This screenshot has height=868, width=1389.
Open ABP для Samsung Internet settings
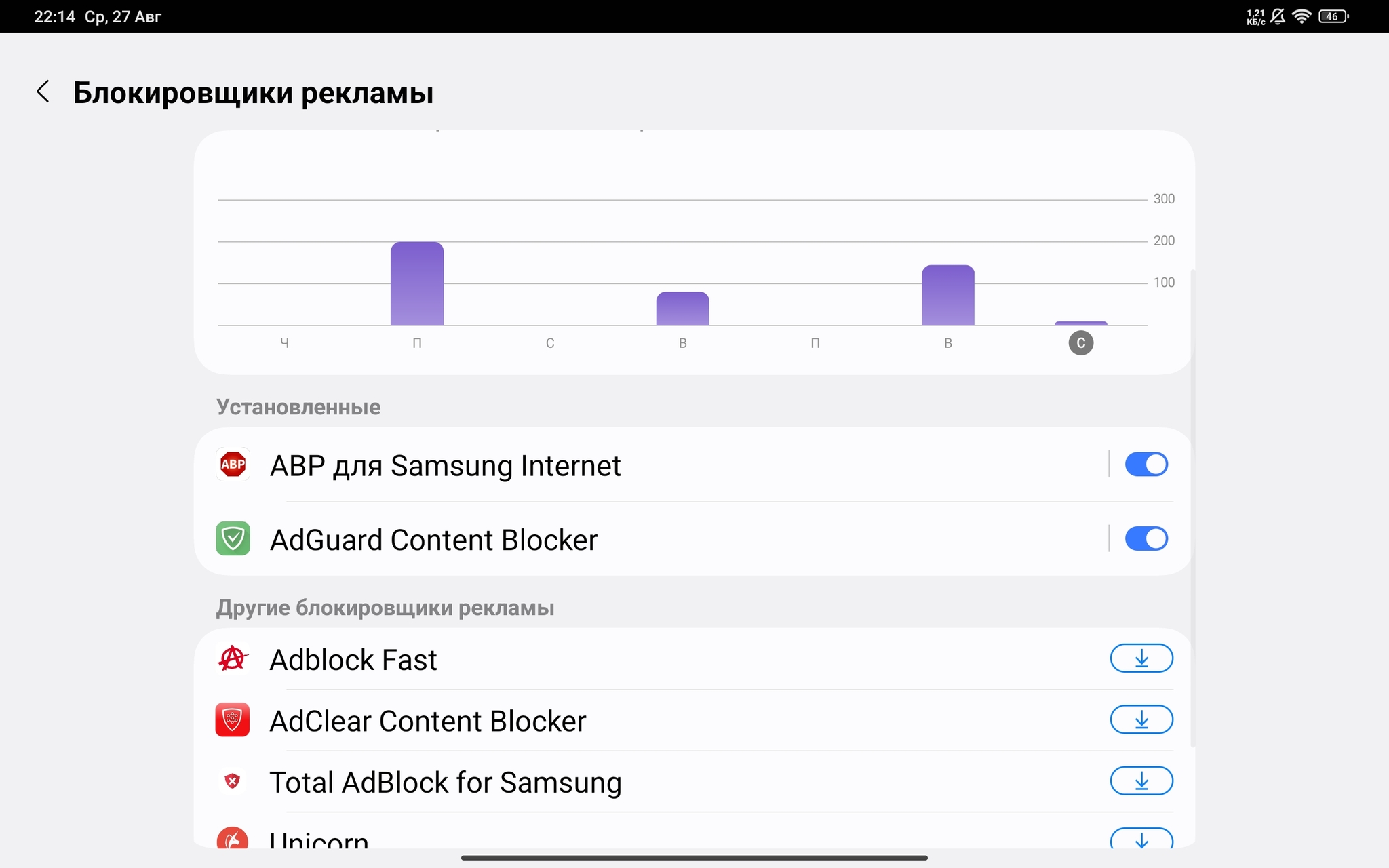click(x=651, y=465)
